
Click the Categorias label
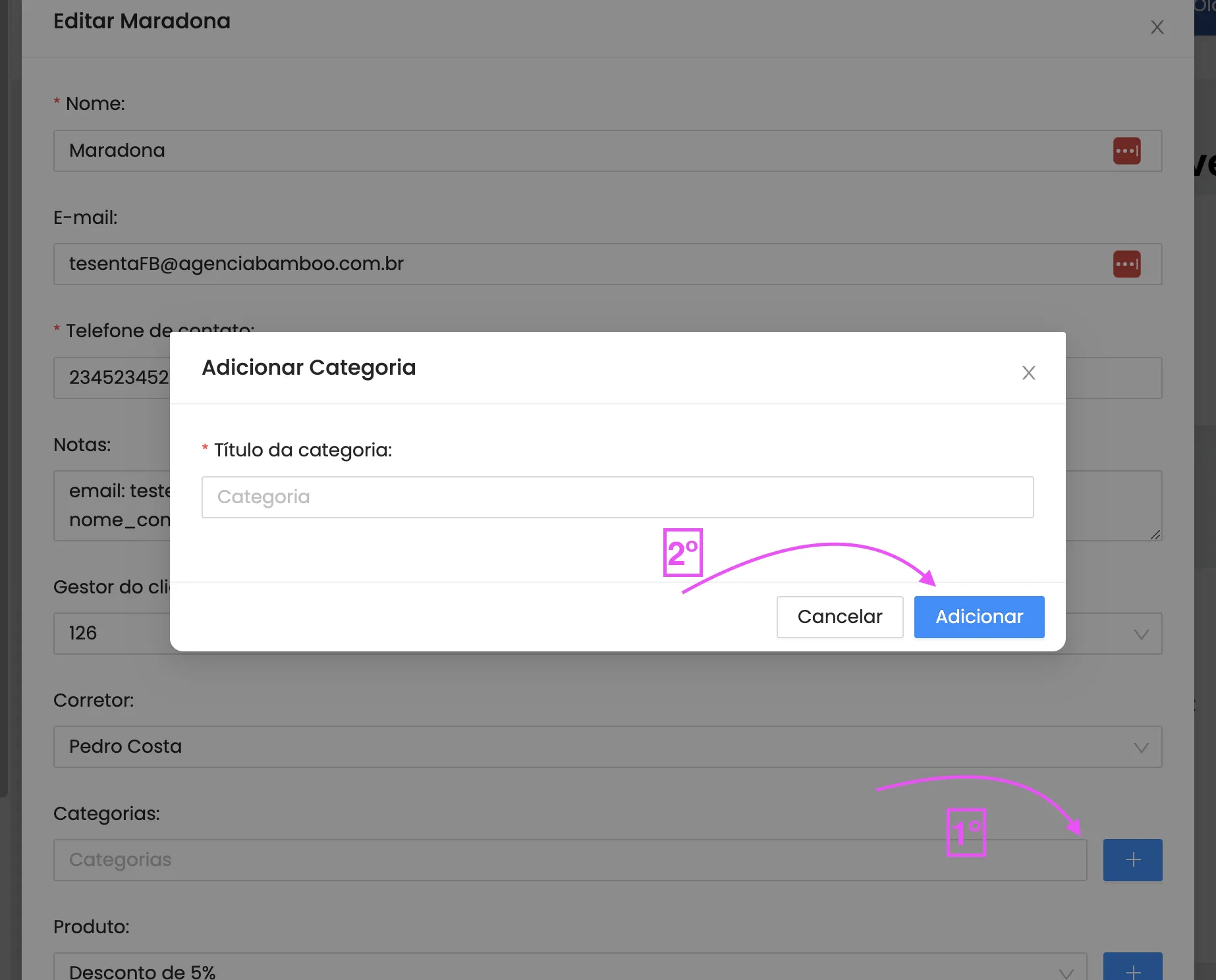point(107,813)
